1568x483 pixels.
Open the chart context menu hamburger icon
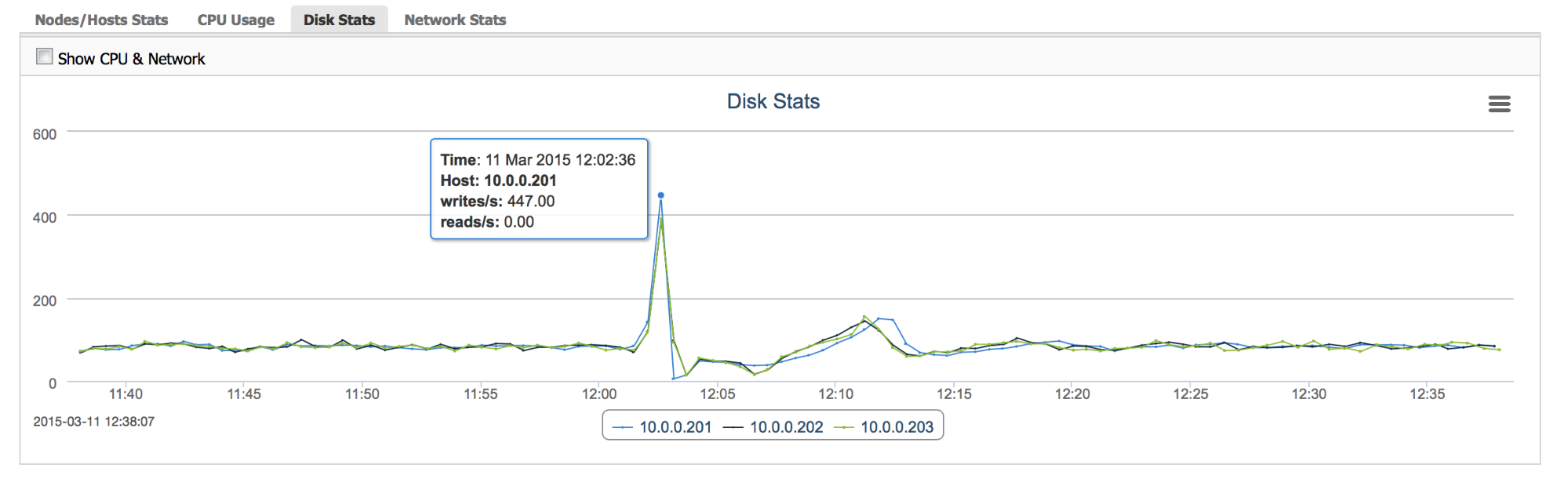pos(1499,104)
